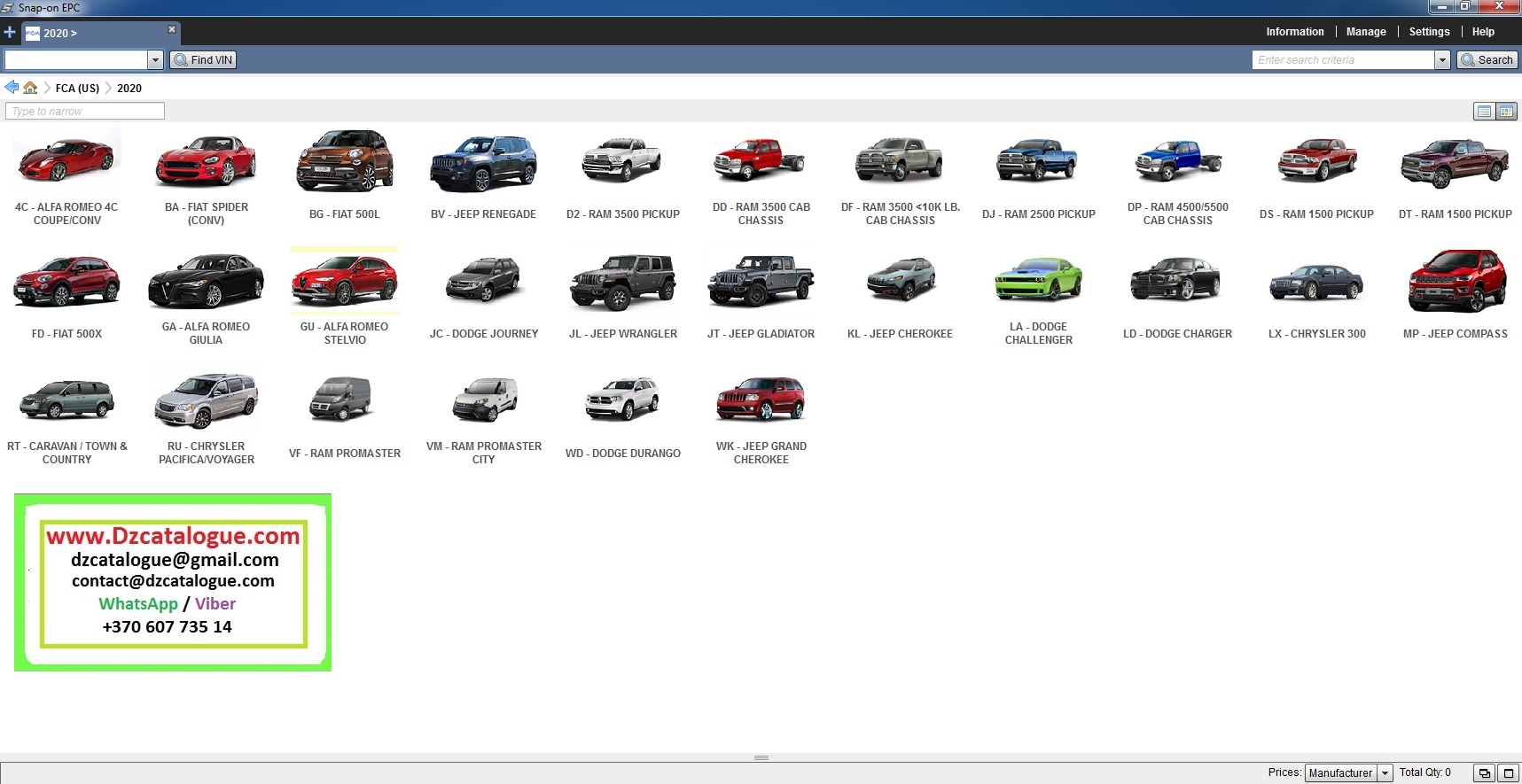Close the 2020 tab
Screen dimensions: 1522x784
[x=172, y=29]
